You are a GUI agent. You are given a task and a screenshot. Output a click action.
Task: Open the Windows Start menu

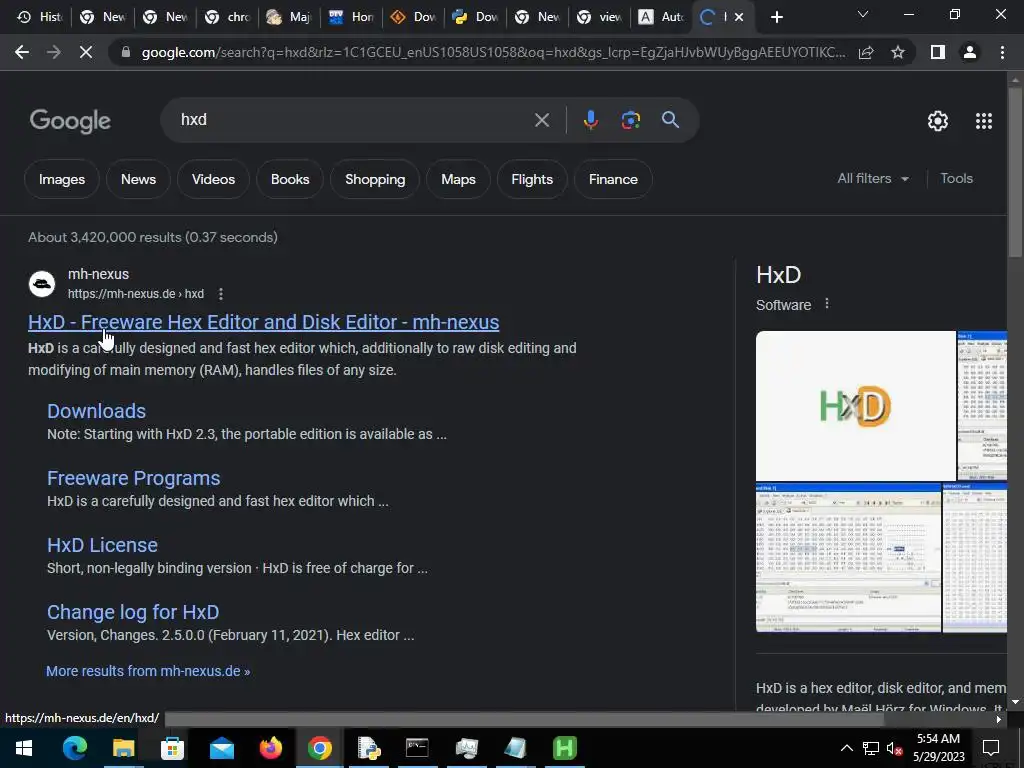tap(24, 748)
